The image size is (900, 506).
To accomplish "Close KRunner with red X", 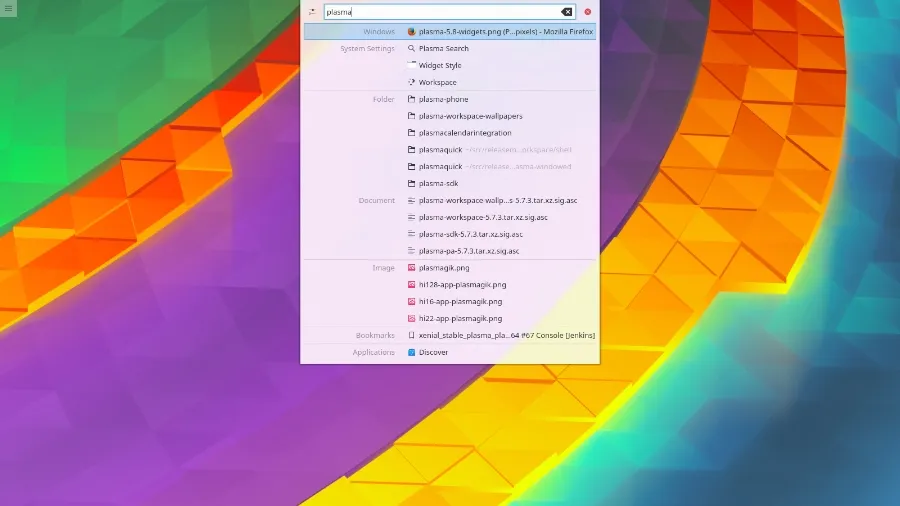I will (x=588, y=12).
